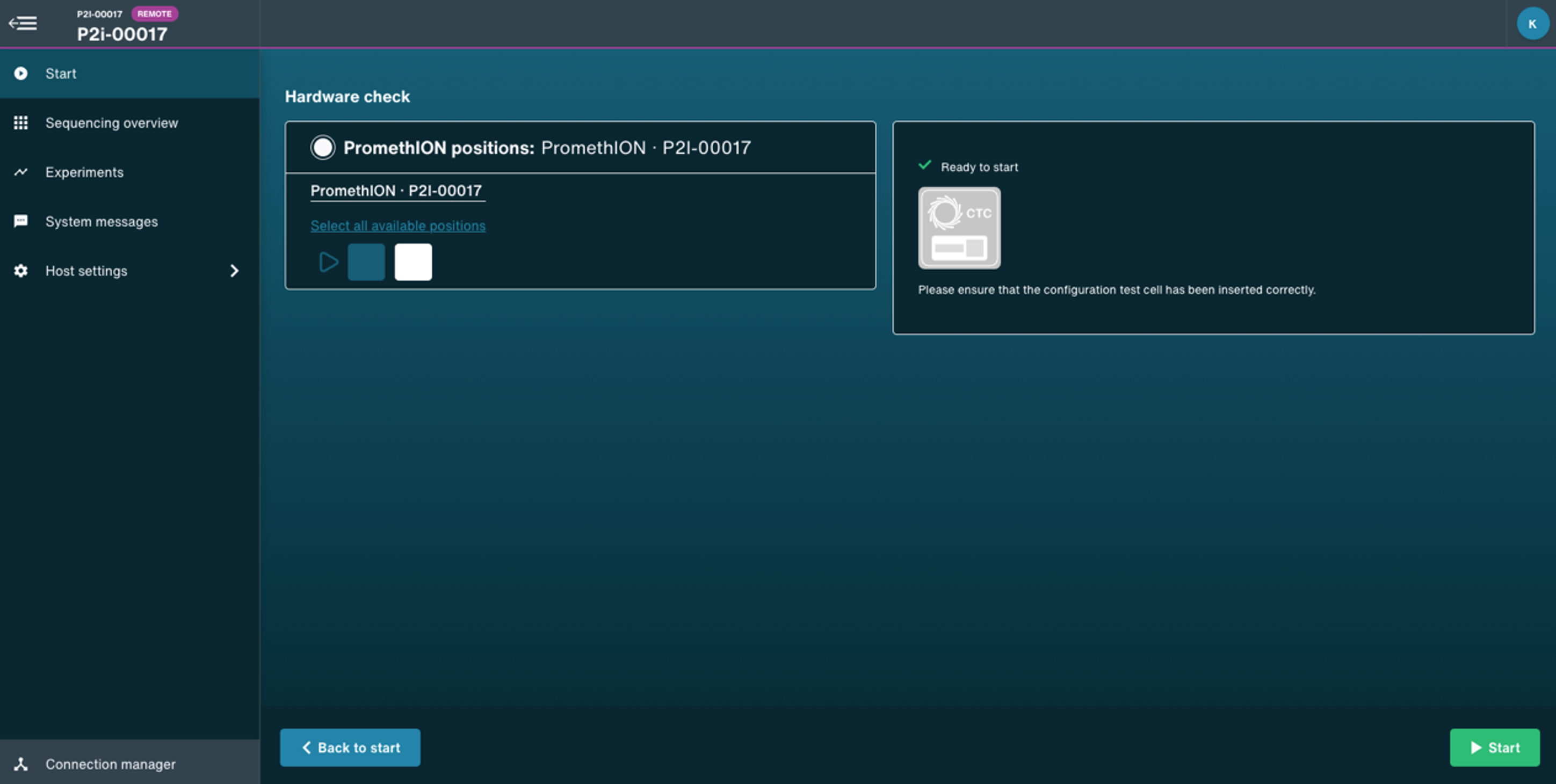
Task: Click Select all available positions link
Action: click(397, 225)
